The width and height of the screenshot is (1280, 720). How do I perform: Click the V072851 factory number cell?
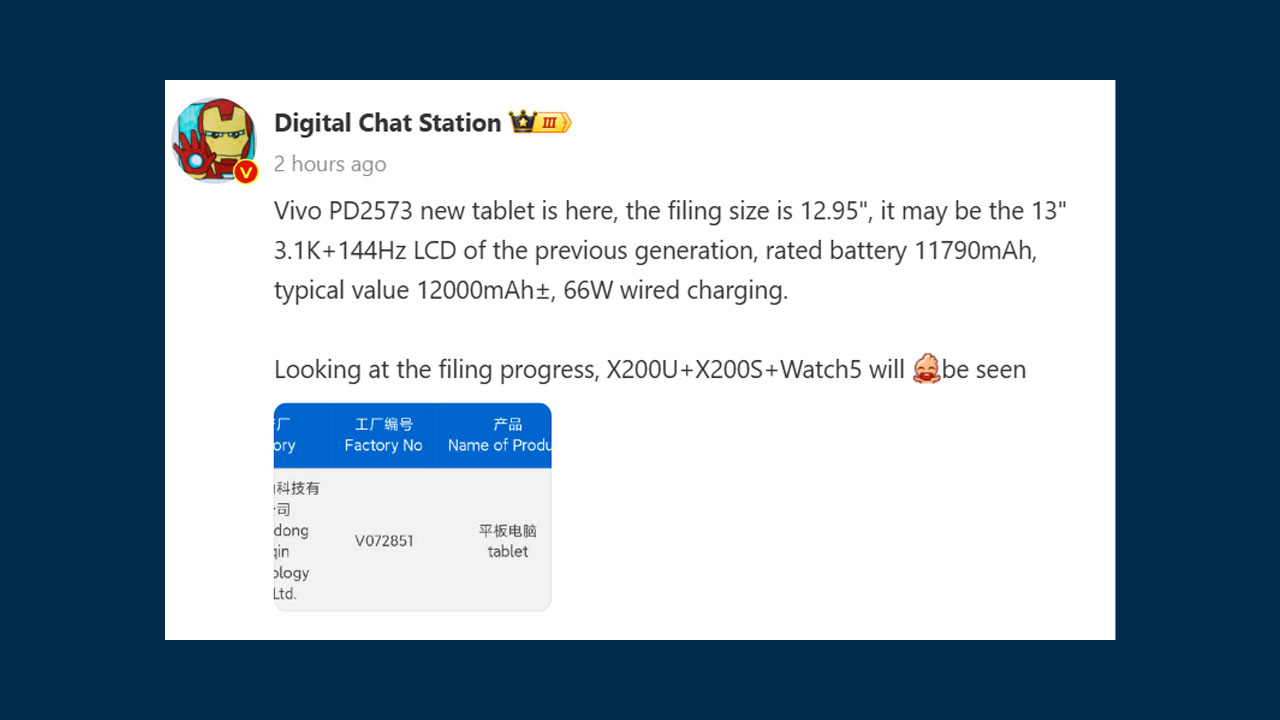pyautogui.click(x=384, y=541)
